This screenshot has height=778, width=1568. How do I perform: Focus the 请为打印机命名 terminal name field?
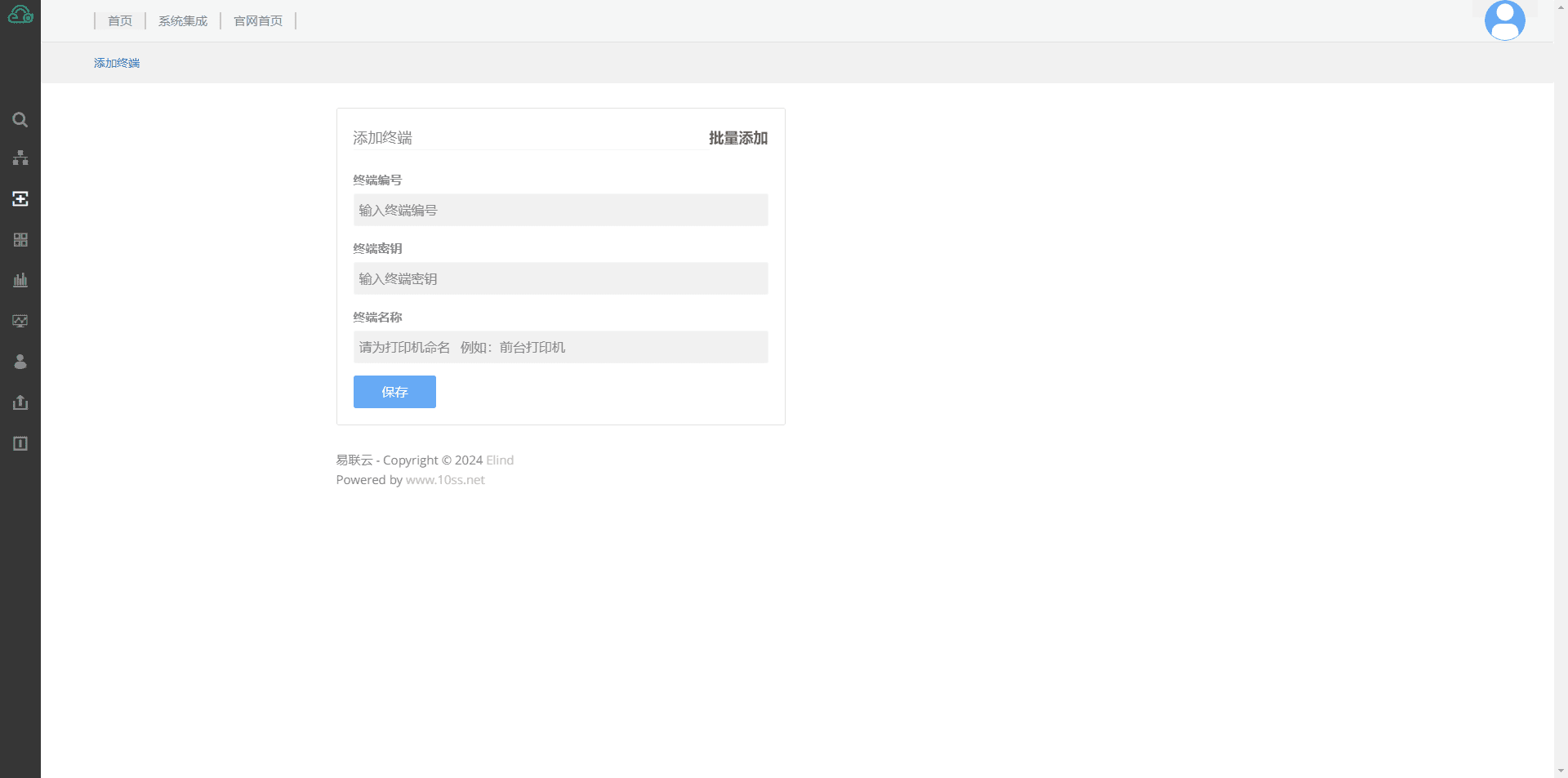point(561,347)
